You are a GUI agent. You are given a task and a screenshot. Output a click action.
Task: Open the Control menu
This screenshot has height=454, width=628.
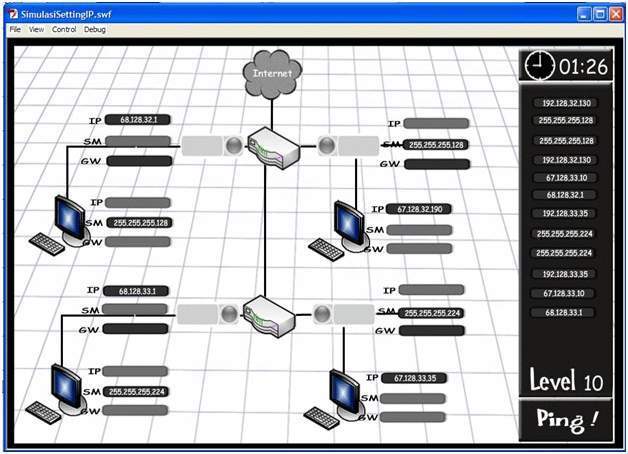64,30
